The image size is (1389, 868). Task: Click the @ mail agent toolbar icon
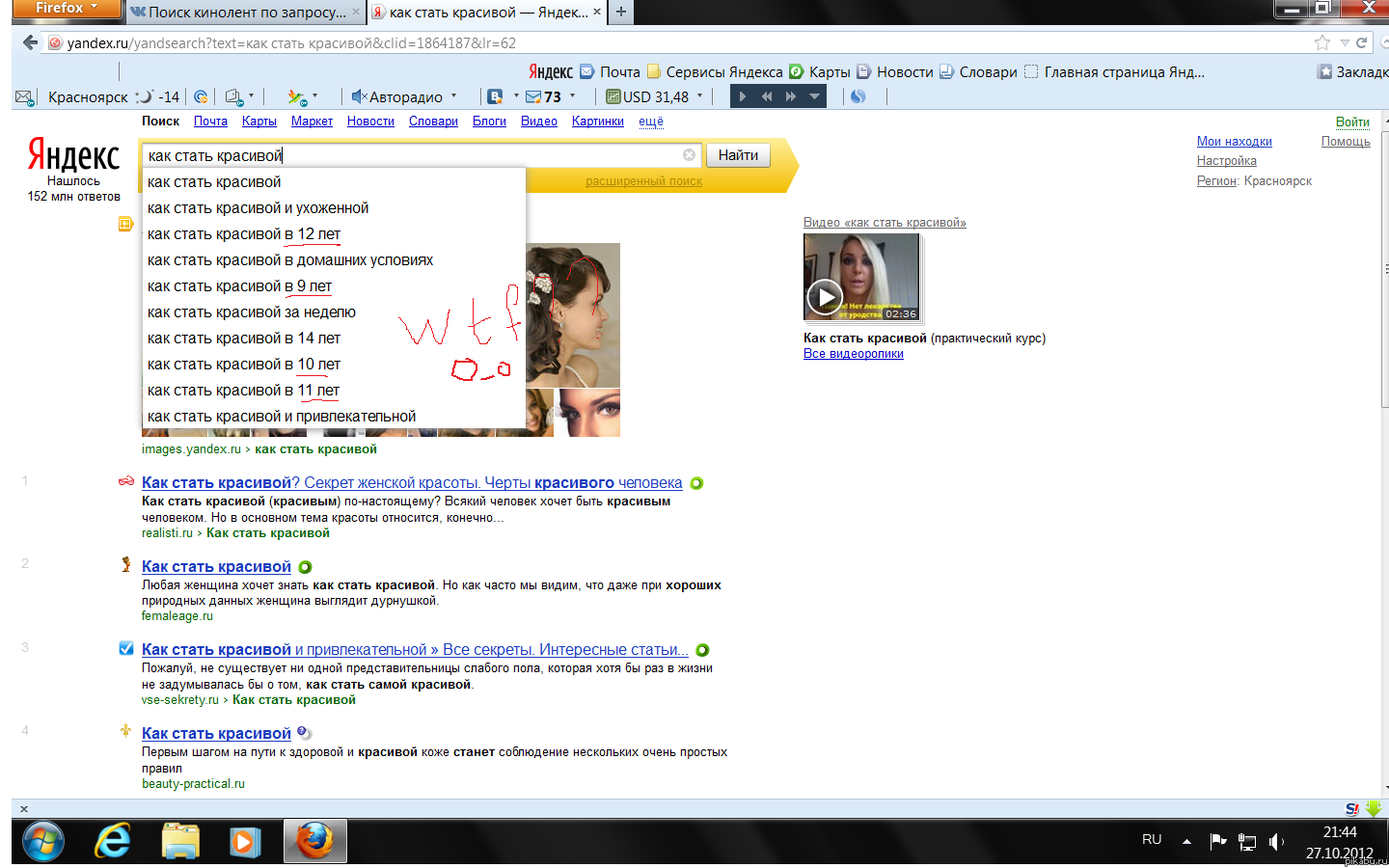[x=201, y=96]
